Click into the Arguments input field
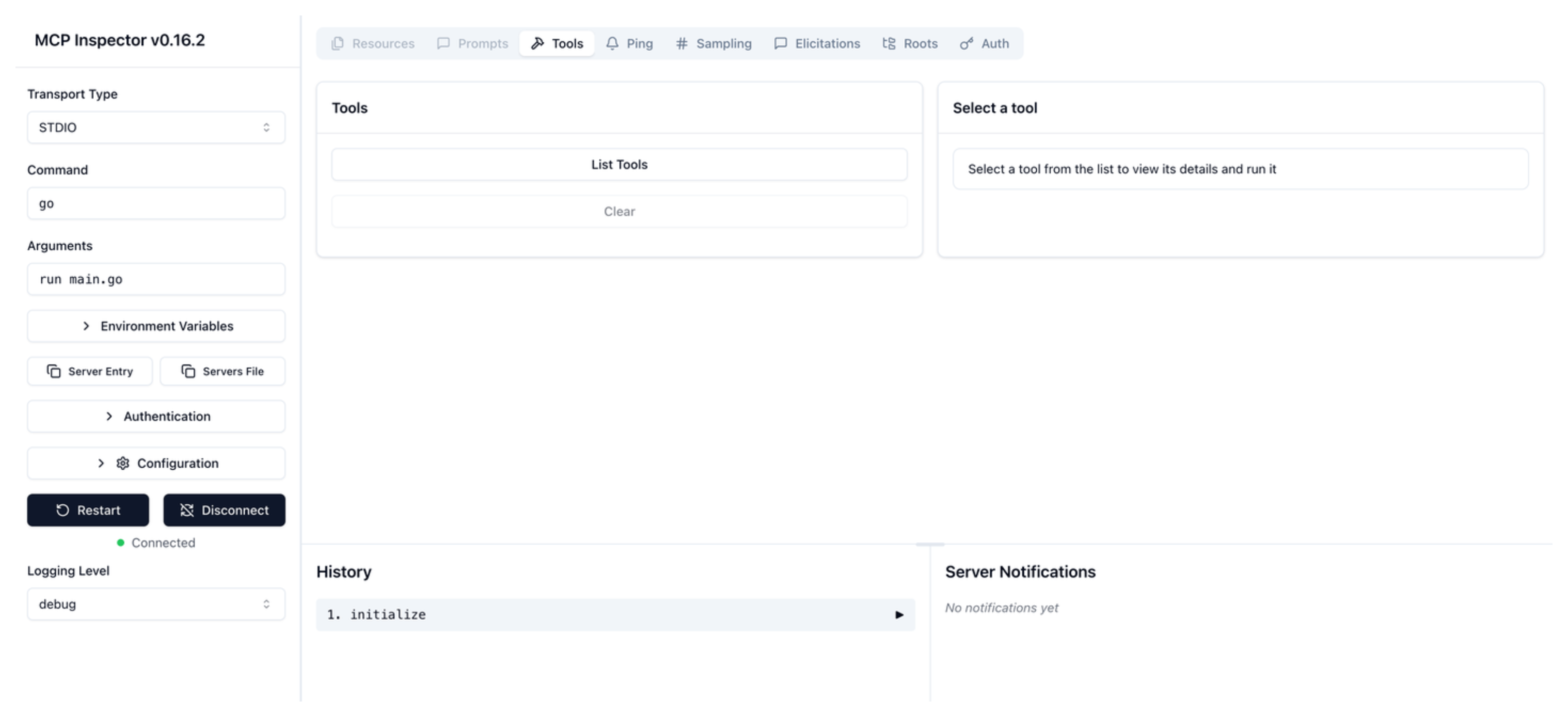 point(156,279)
